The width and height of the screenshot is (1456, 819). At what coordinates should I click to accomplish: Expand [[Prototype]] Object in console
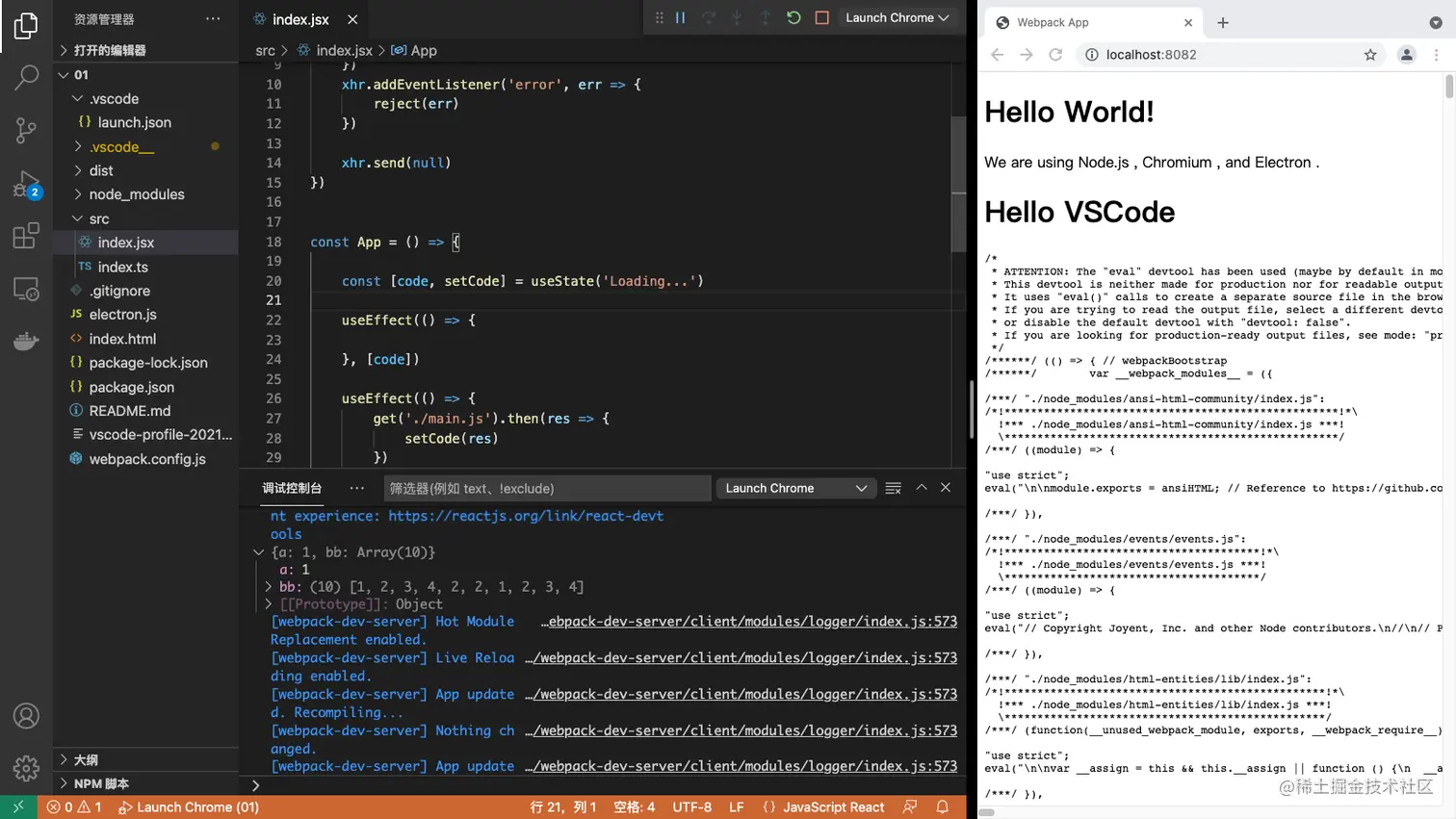tap(268, 604)
